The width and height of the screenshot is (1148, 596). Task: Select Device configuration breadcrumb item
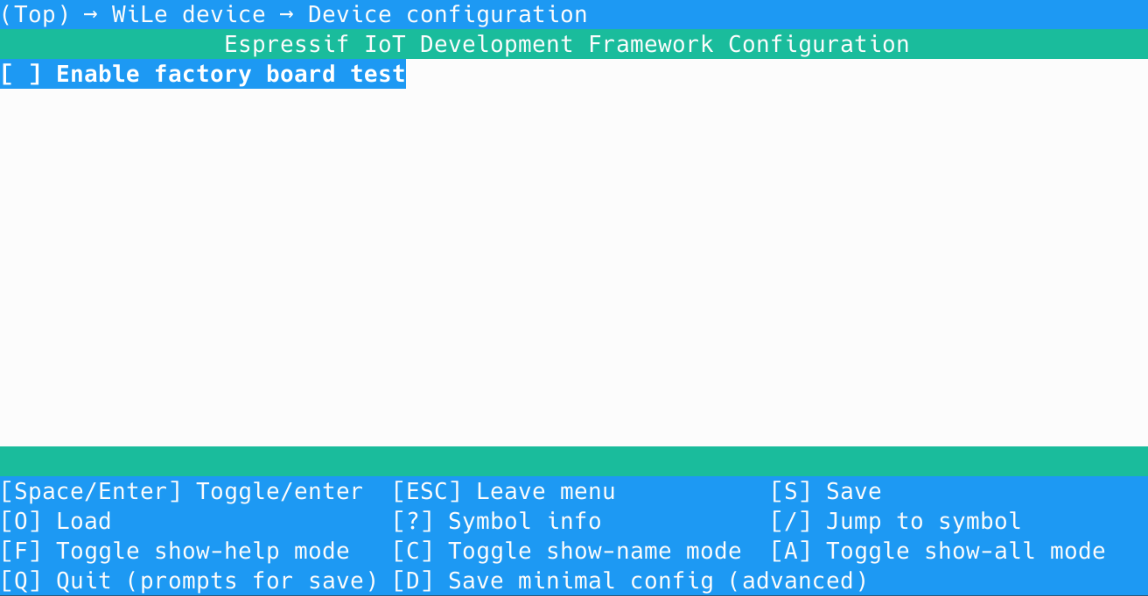click(447, 15)
